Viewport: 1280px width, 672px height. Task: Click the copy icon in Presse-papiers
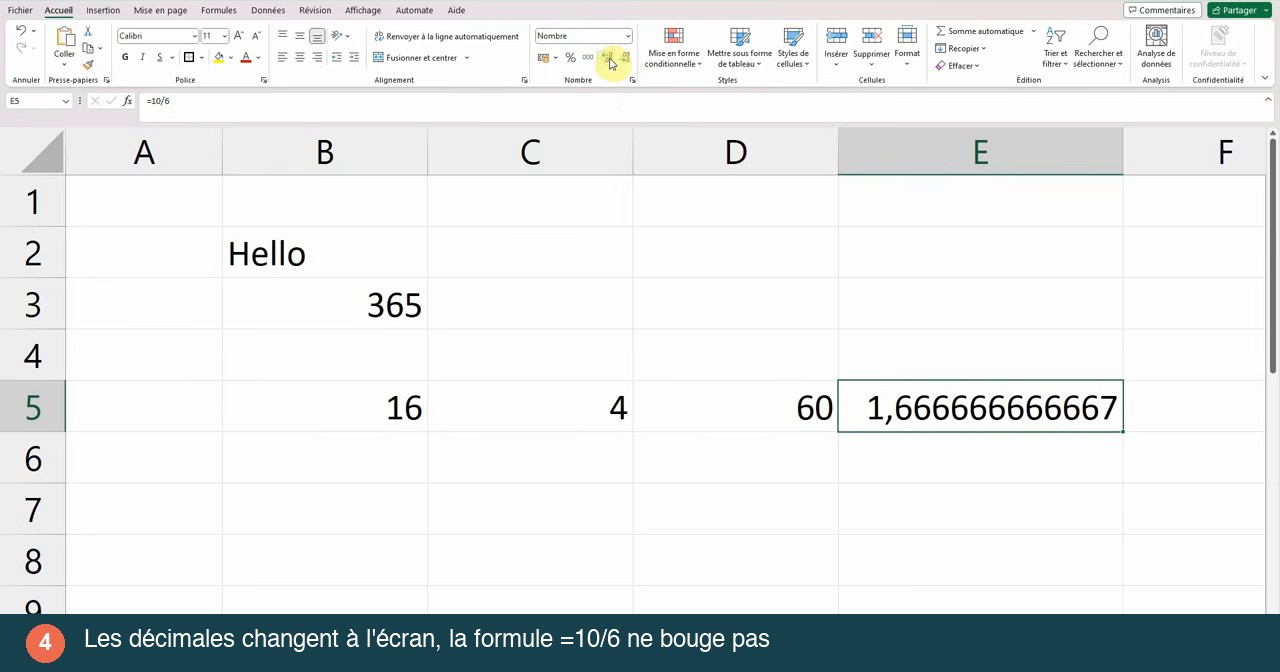click(88, 48)
